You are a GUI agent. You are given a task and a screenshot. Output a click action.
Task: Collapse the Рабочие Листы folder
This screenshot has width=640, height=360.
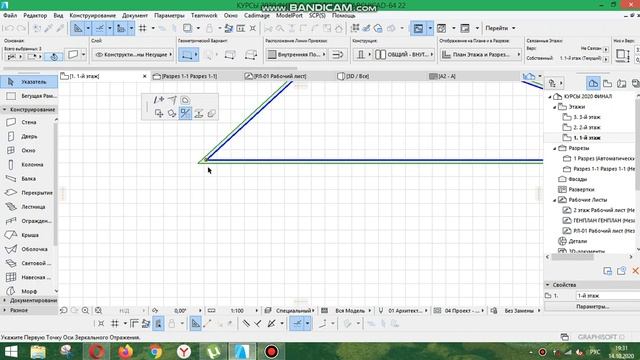pyautogui.click(x=555, y=200)
